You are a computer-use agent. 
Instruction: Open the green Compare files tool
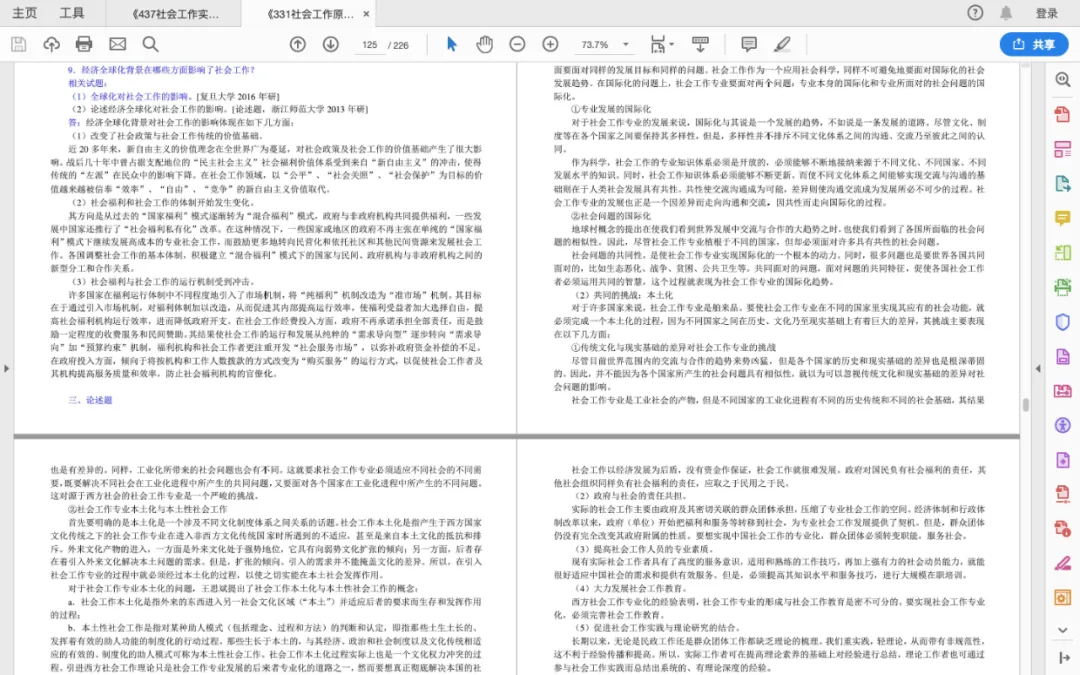(x=1063, y=252)
